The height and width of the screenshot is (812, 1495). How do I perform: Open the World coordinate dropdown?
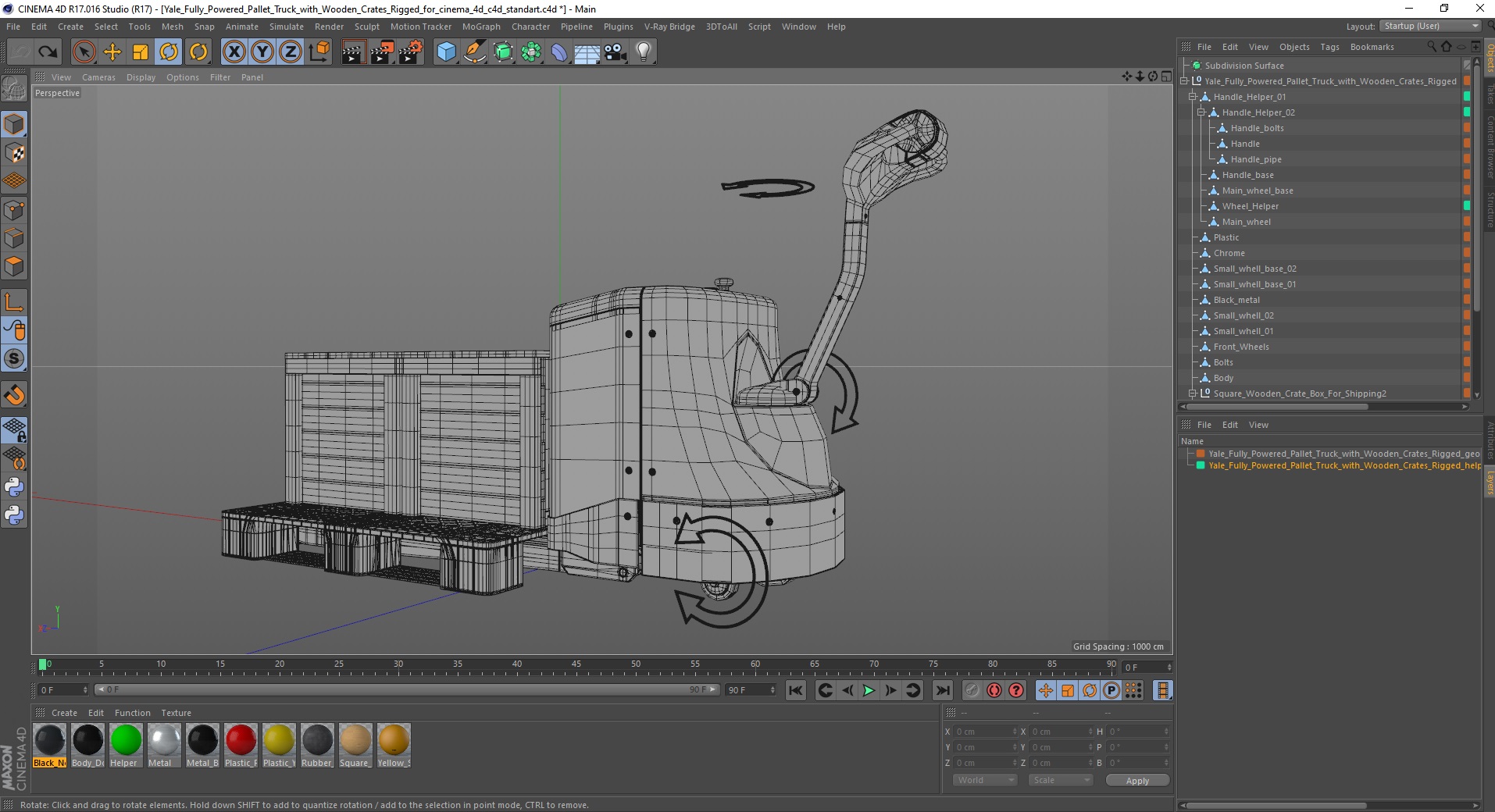click(984, 780)
